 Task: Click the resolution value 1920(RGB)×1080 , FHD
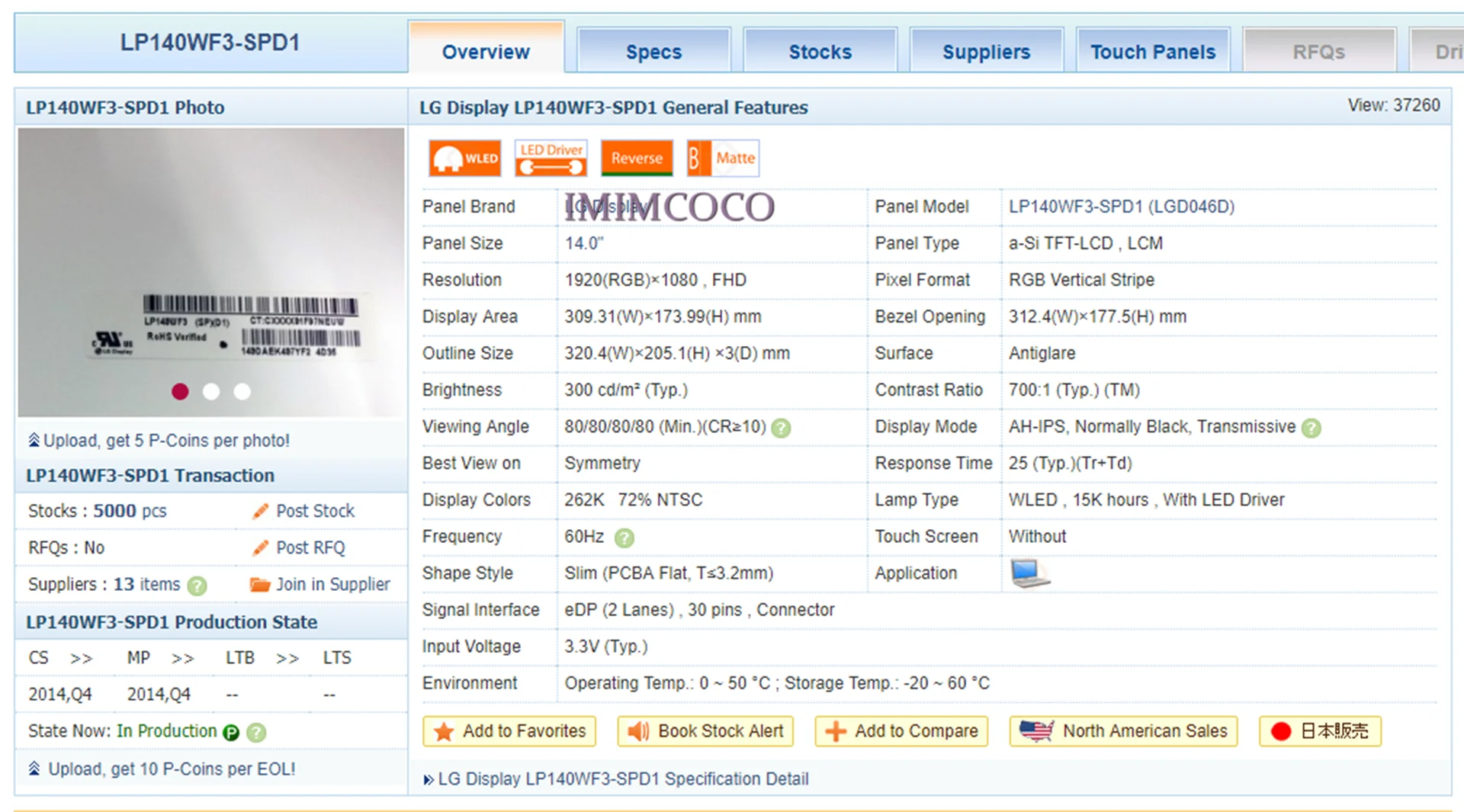pos(655,280)
